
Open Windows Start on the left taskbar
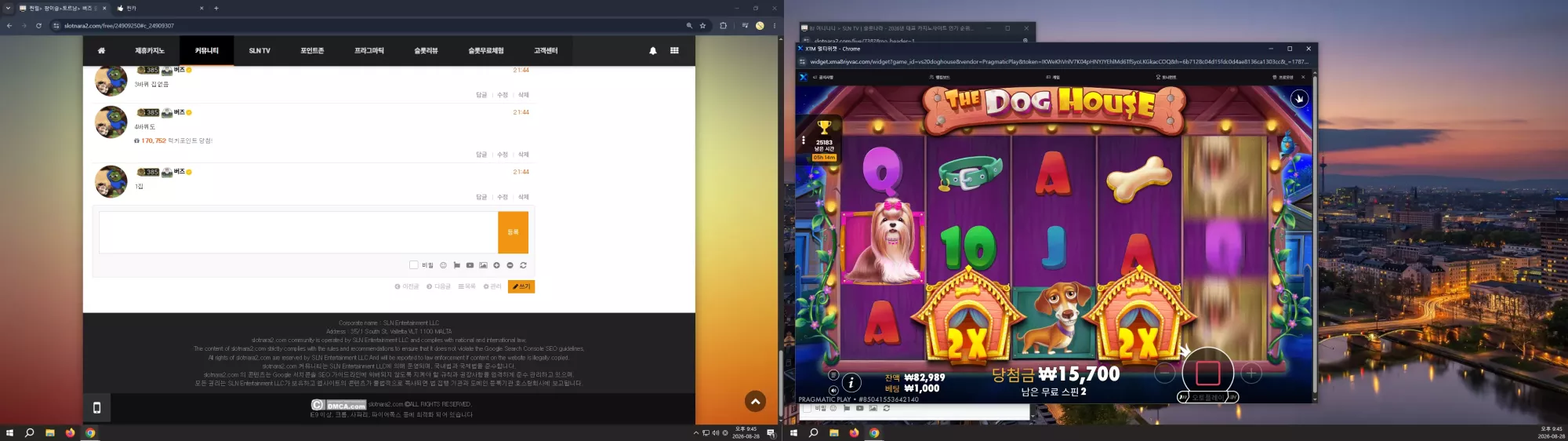9,433
